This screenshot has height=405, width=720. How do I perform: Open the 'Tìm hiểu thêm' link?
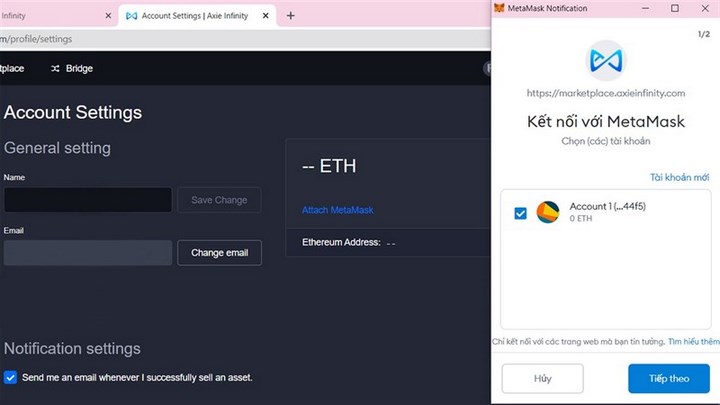(x=694, y=341)
